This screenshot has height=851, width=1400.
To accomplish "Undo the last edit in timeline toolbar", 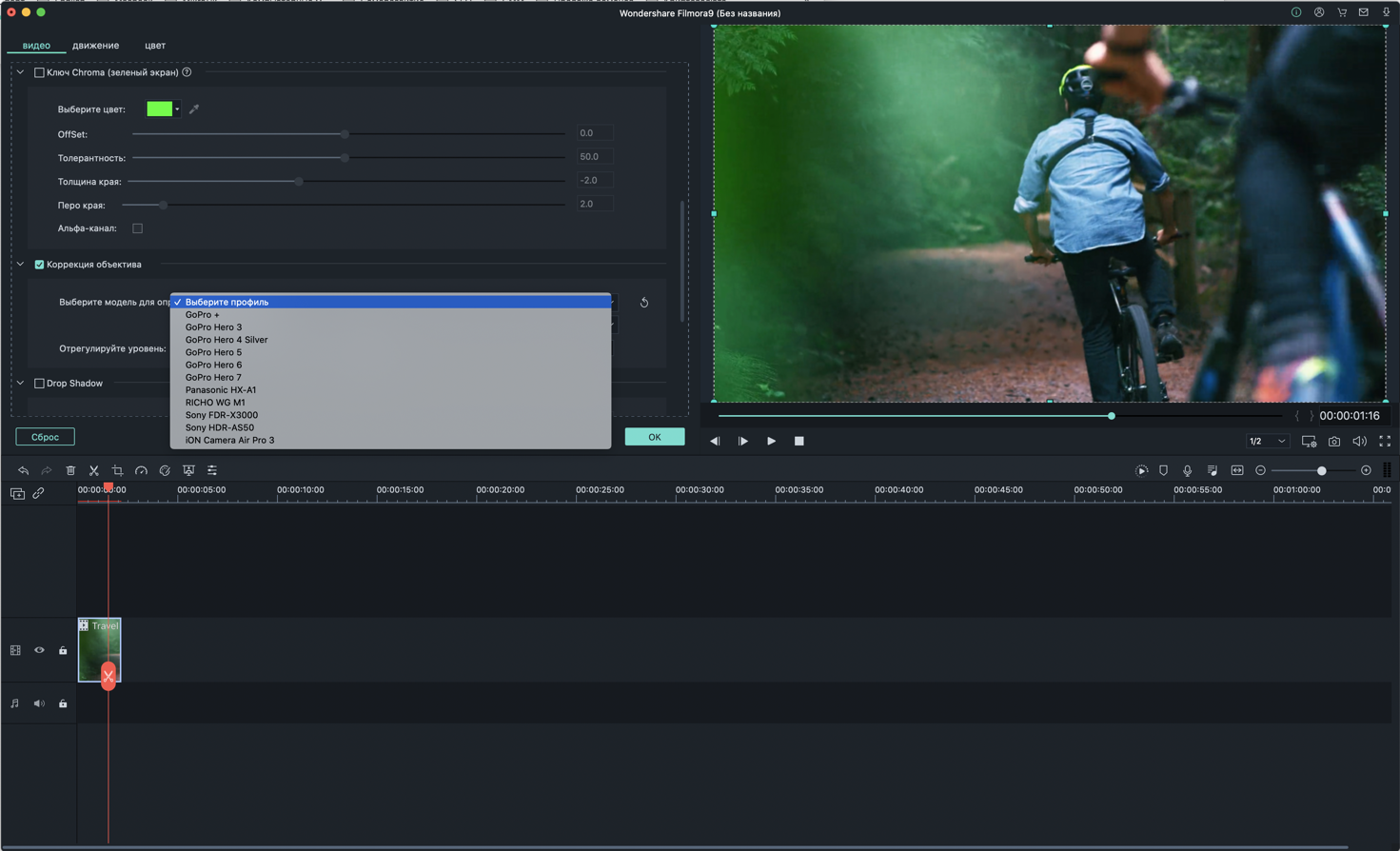I will 23,470.
